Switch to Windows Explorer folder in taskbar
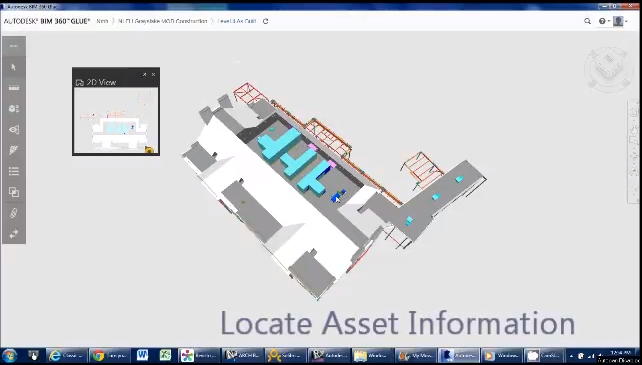 pyautogui.click(x=372, y=356)
